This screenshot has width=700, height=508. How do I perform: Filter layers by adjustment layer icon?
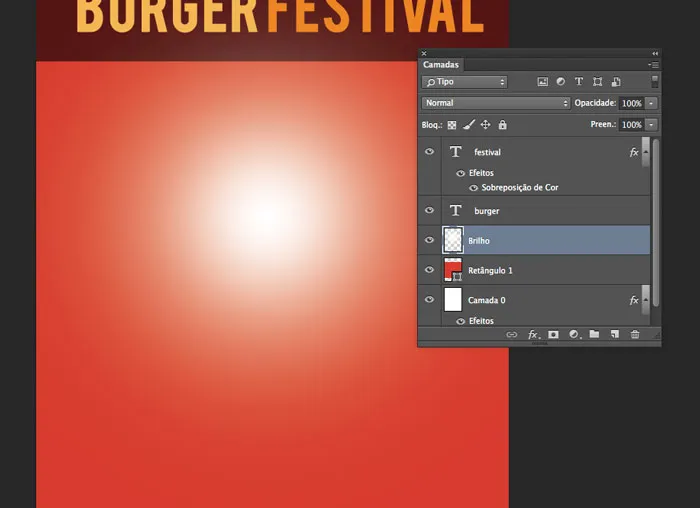pyautogui.click(x=561, y=82)
